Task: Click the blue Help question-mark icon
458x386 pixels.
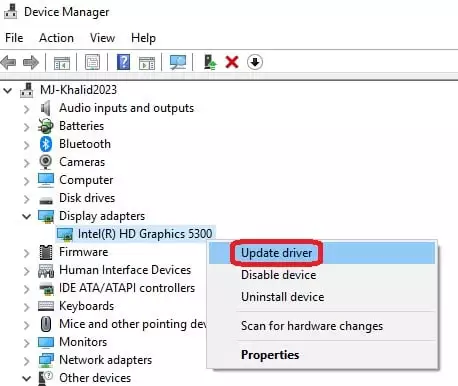Action: [123, 62]
